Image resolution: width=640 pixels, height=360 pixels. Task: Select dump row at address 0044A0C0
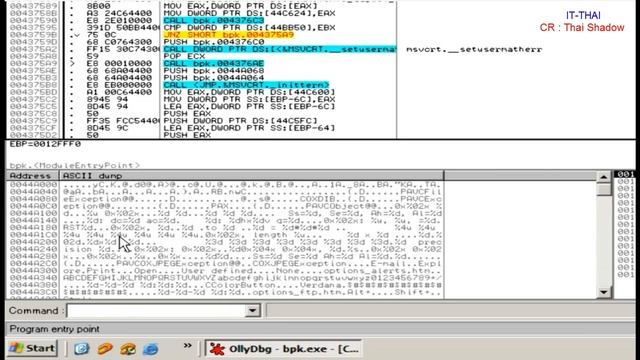225,206
